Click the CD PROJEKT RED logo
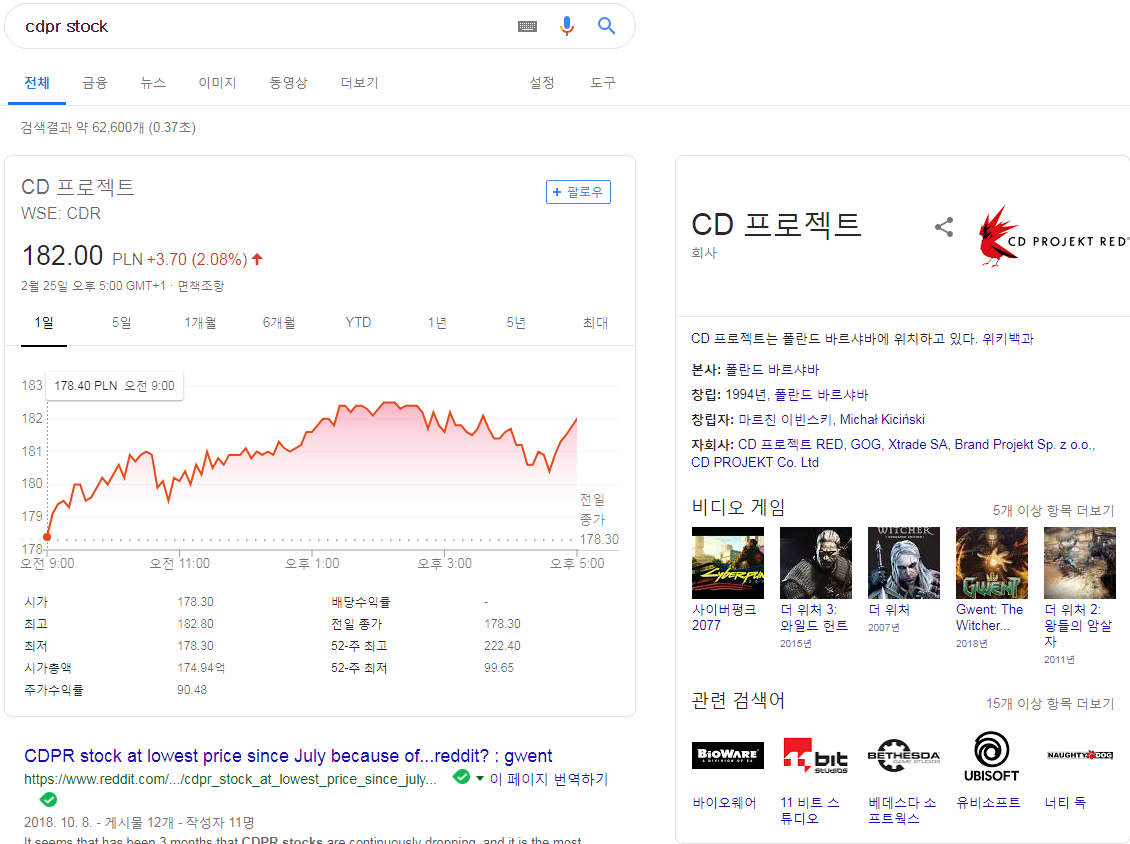Image resolution: width=1130 pixels, height=844 pixels. pyautogui.click(x=1050, y=236)
